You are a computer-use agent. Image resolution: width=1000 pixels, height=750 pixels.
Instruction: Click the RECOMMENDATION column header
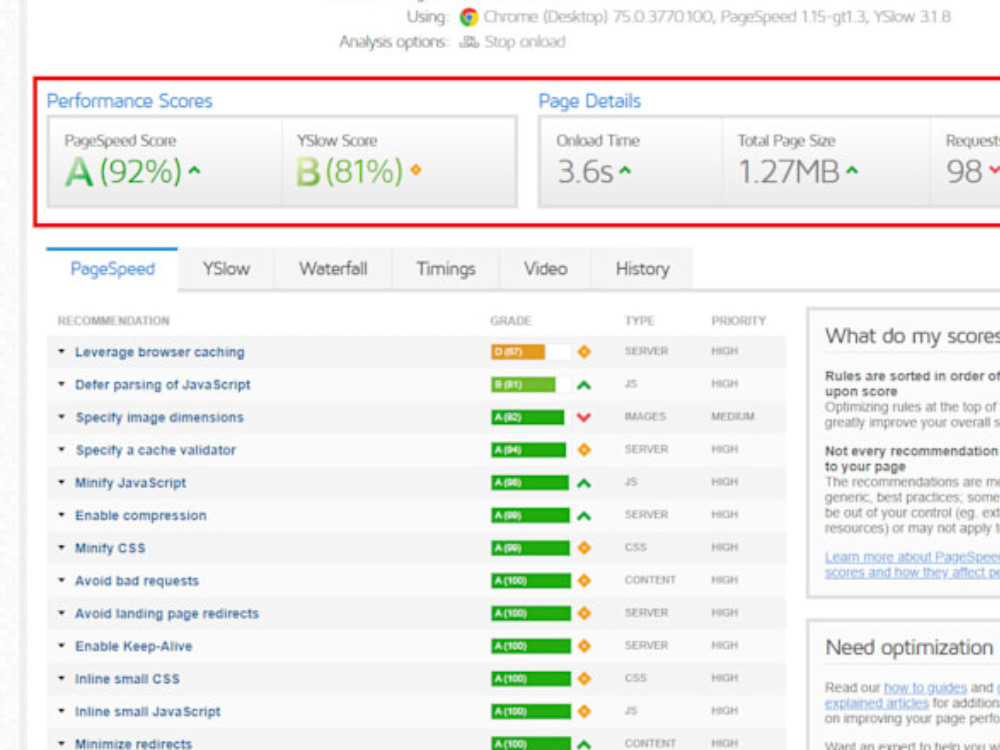click(114, 321)
